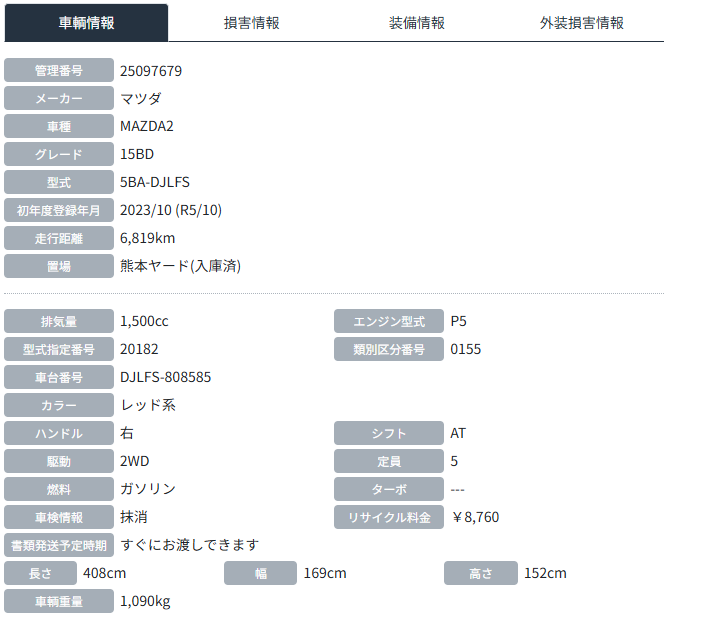Select the 管理番号 label
Image resolution: width=715 pixels, height=628 pixels.
coord(59,71)
